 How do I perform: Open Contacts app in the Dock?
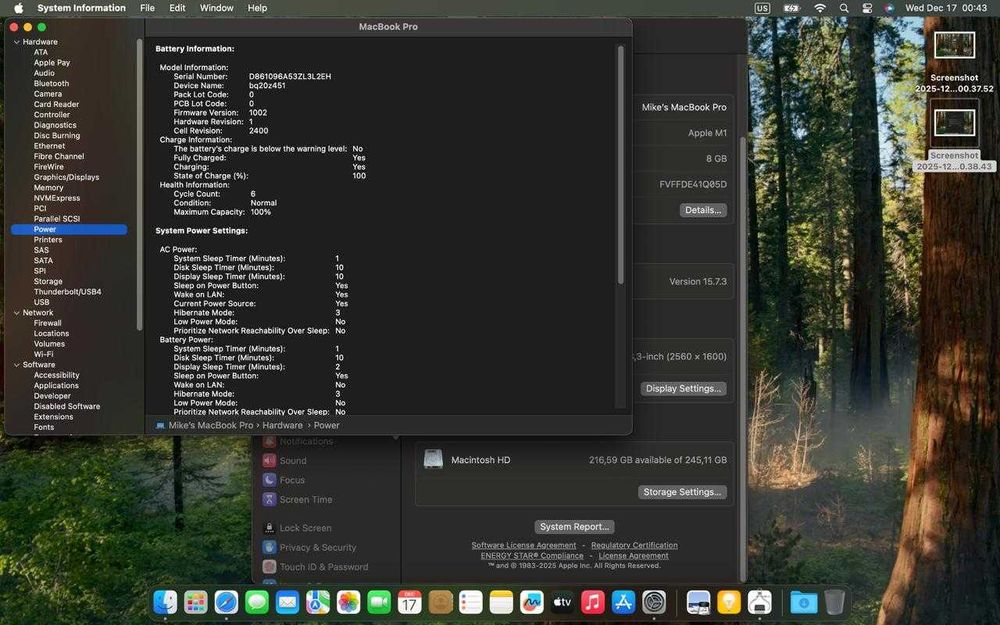click(440, 602)
